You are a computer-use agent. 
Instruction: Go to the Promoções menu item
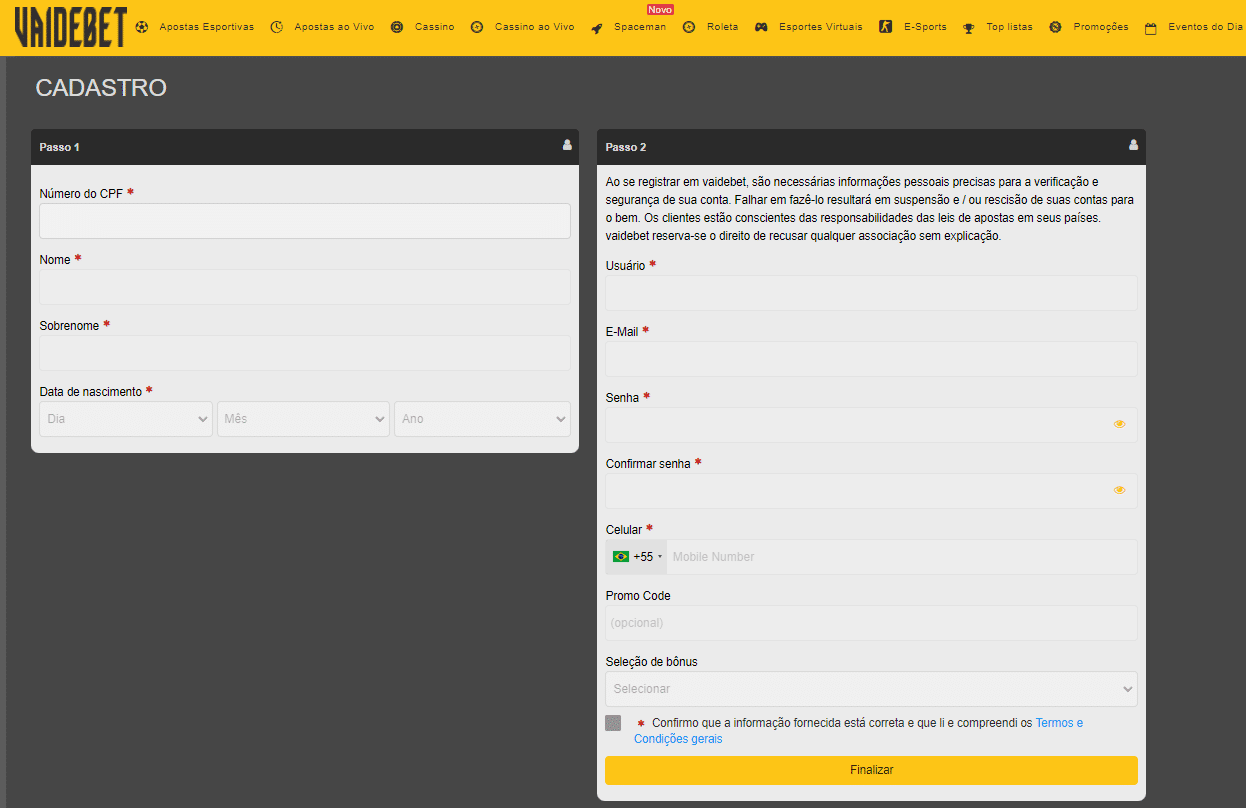(1100, 27)
